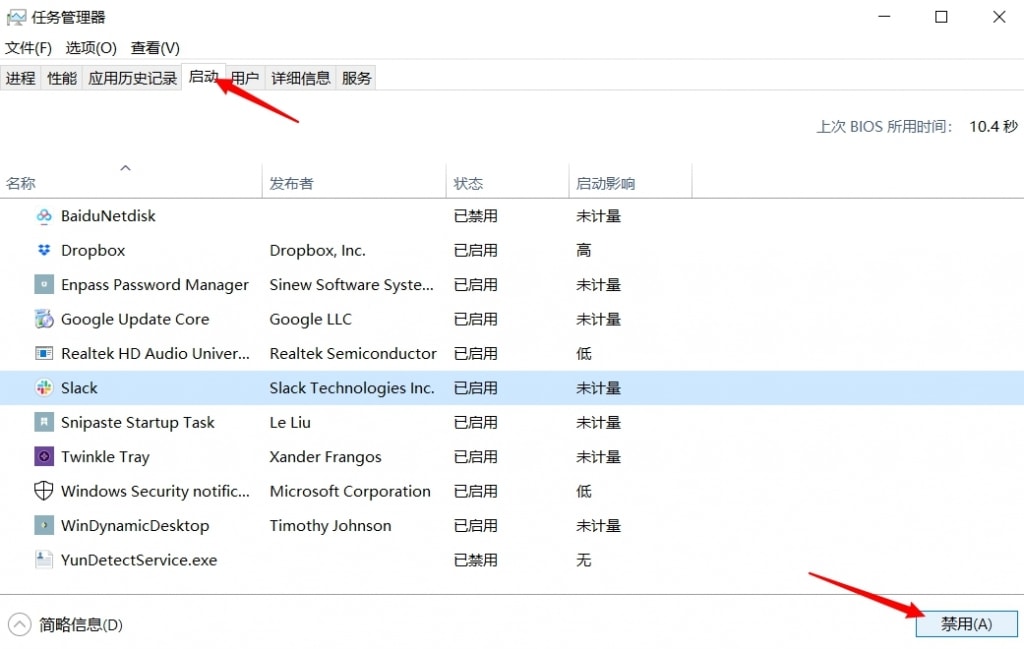This screenshot has height=649, width=1024.
Task: Switch to the 性能 tab
Action: tap(62, 78)
